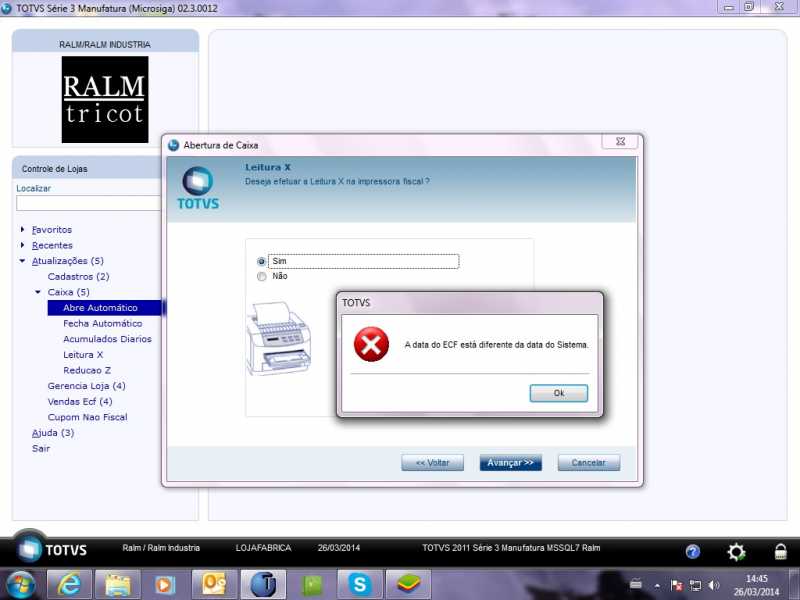Click TOTVS 2011 Série 3 Manufatura text

click(511, 548)
